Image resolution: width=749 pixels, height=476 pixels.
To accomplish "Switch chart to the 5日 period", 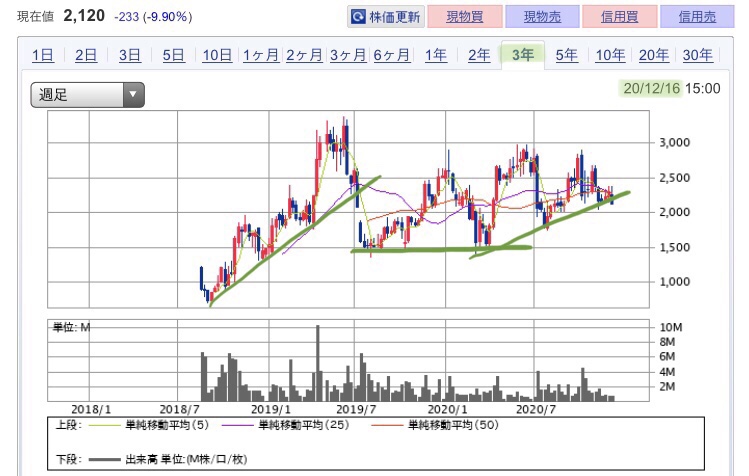I will click(173, 55).
